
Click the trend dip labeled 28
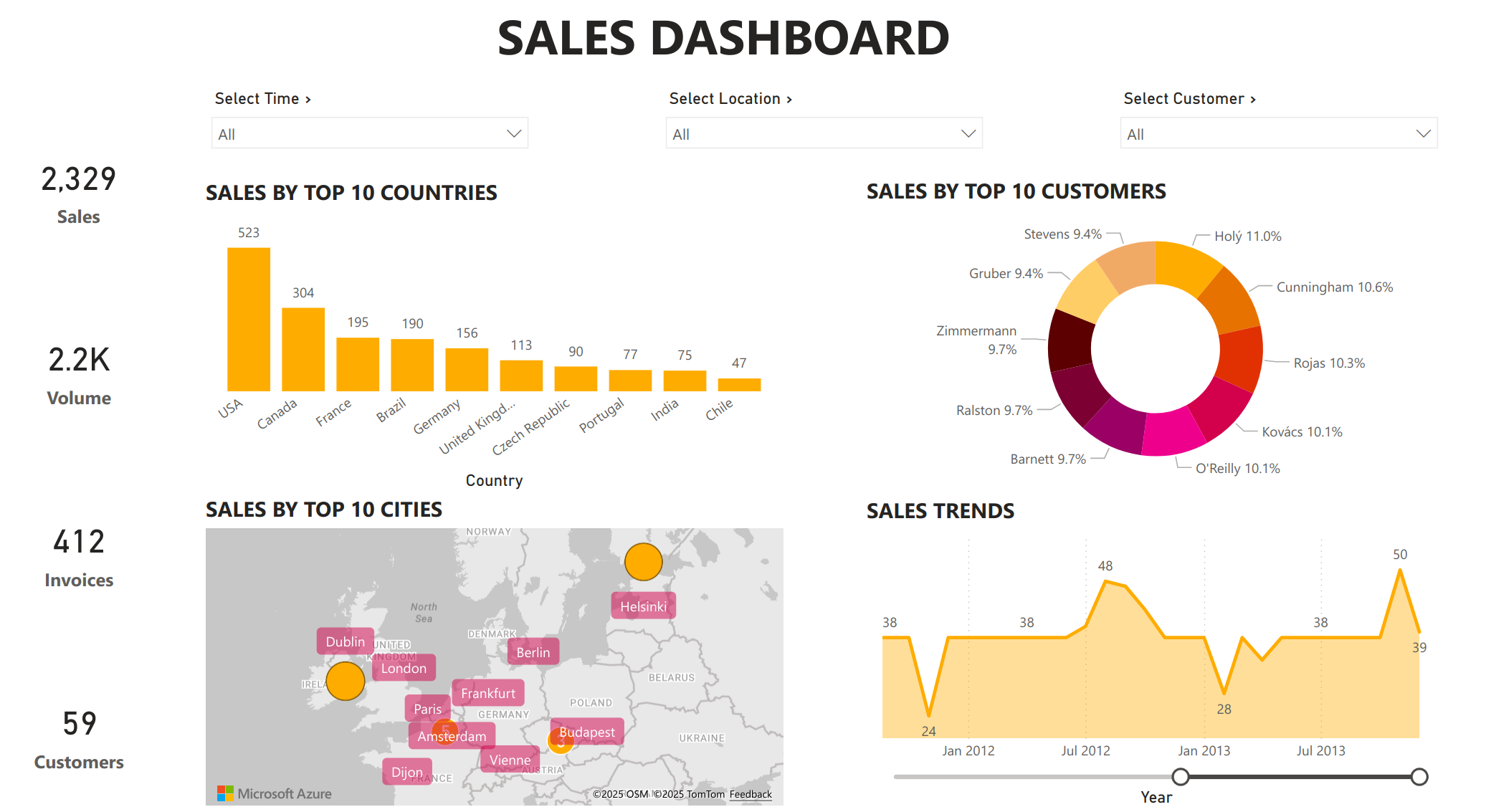click(1224, 693)
